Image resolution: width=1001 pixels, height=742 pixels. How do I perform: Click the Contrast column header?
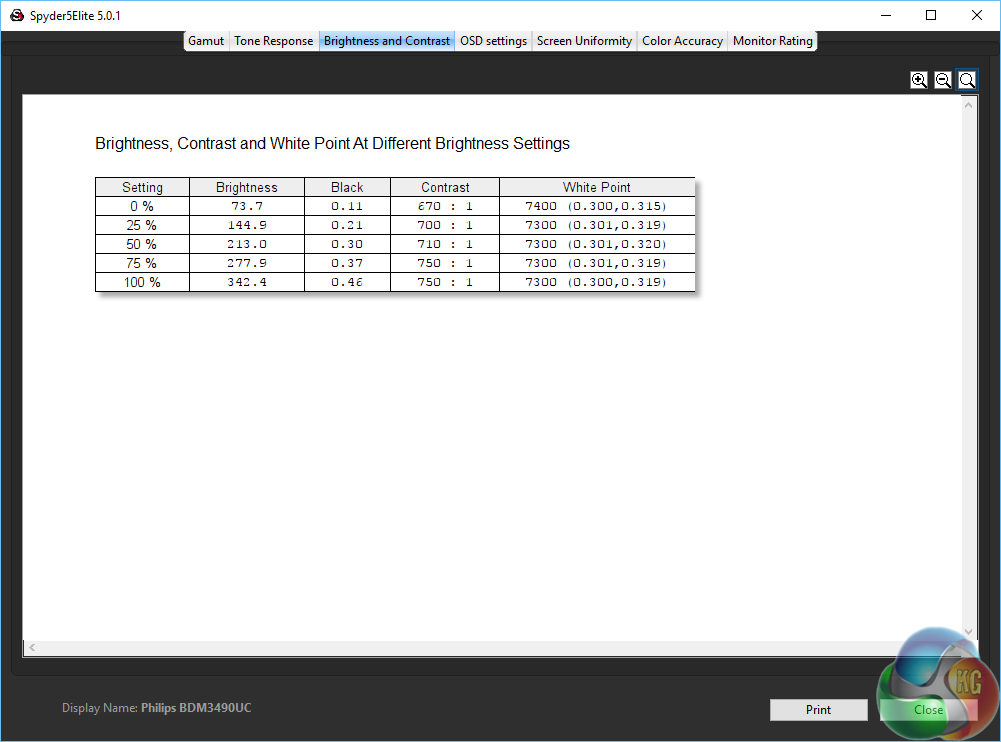445,187
